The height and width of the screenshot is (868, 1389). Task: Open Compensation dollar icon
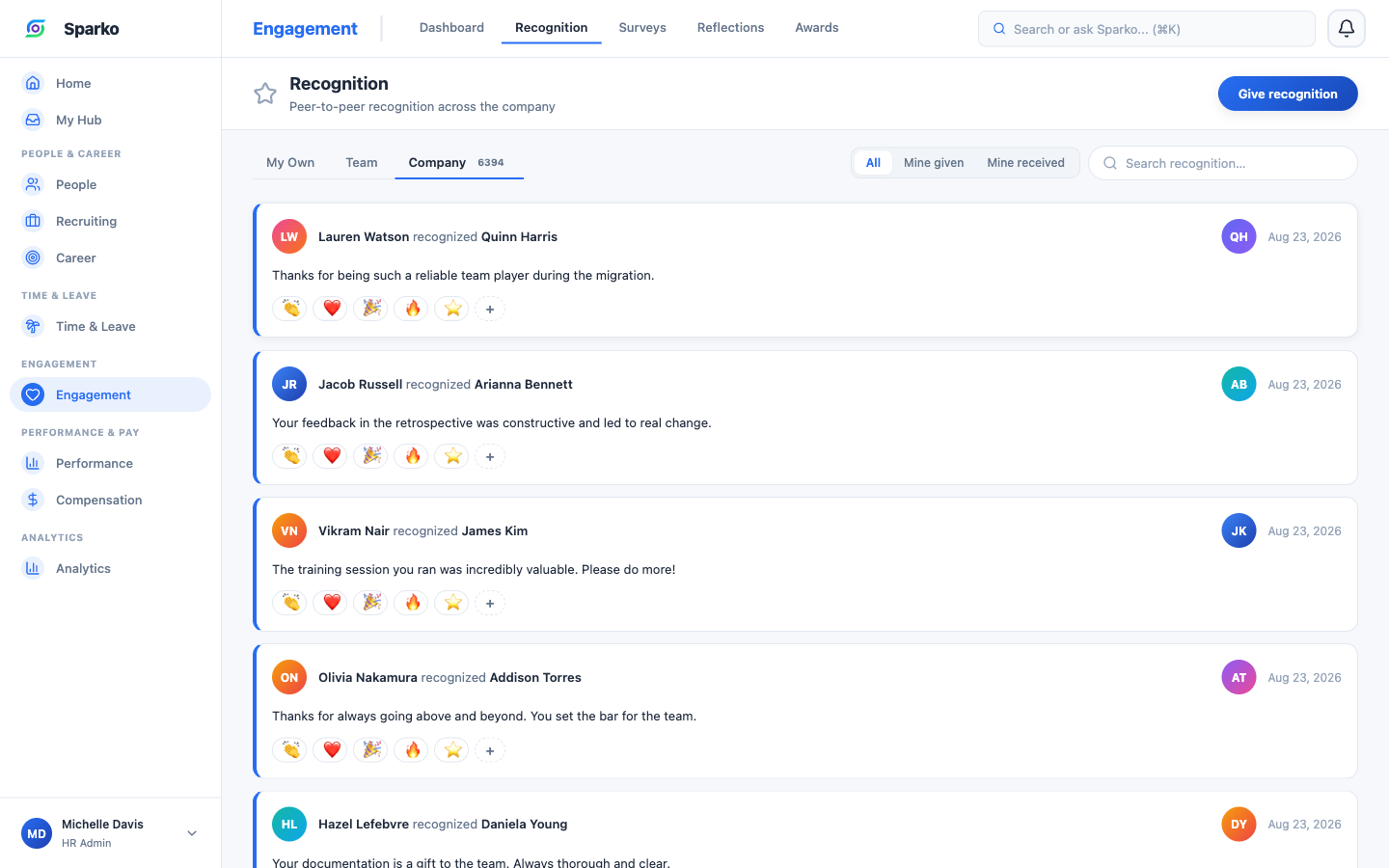(x=33, y=500)
